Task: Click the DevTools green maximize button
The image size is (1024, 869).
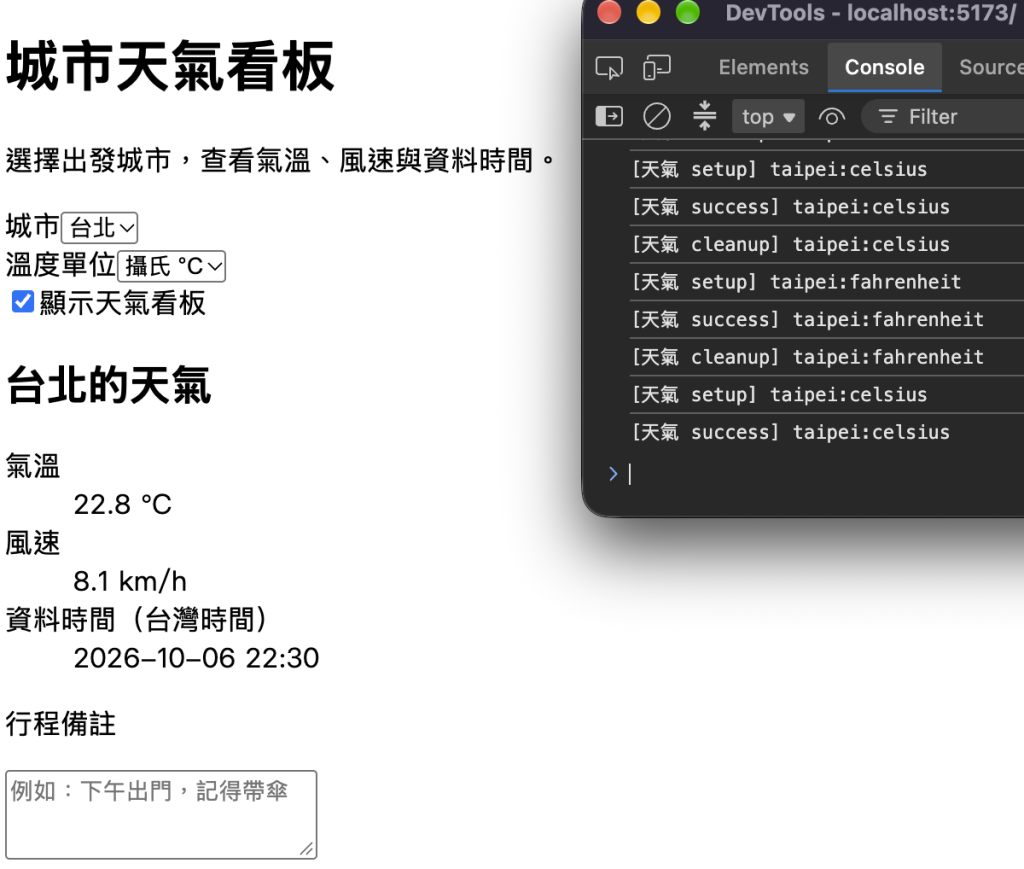Action: click(687, 12)
